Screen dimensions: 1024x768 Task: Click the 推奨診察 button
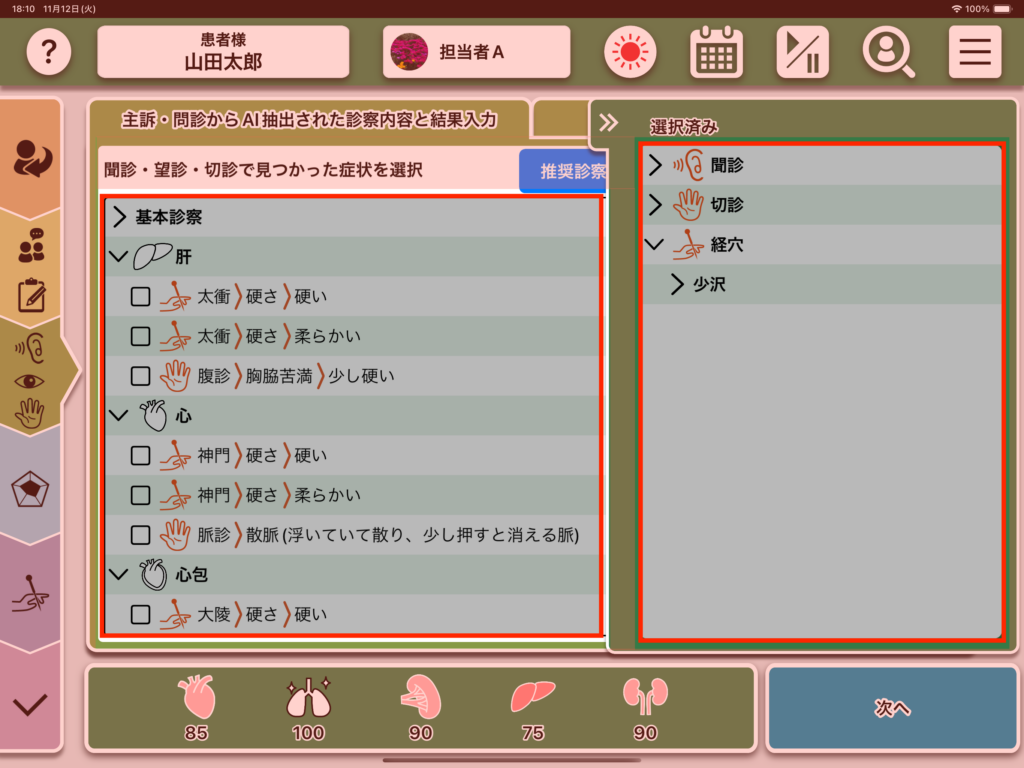tap(566, 171)
